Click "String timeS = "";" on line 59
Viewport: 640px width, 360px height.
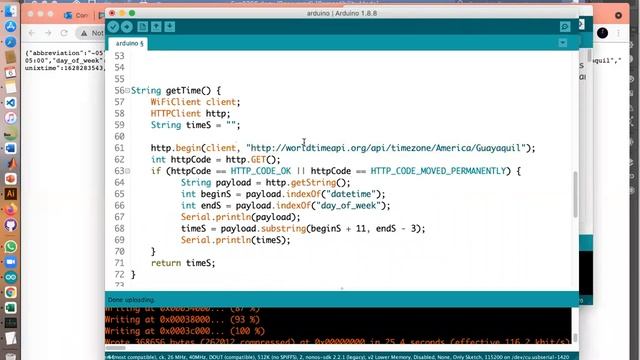tap(195, 125)
